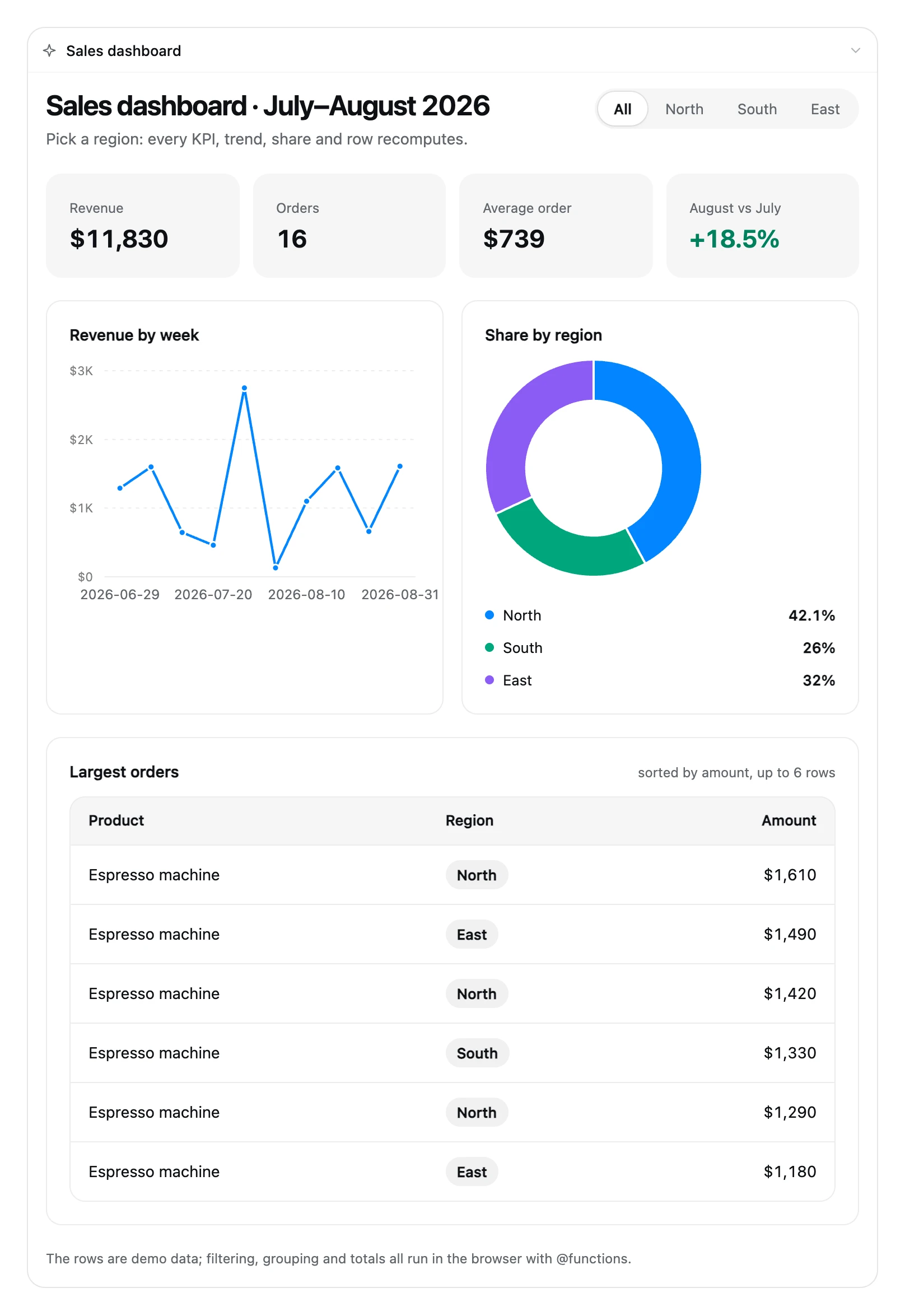The height and width of the screenshot is (1316, 905).
Task: Click the 42.1% North share value
Action: point(811,615)
